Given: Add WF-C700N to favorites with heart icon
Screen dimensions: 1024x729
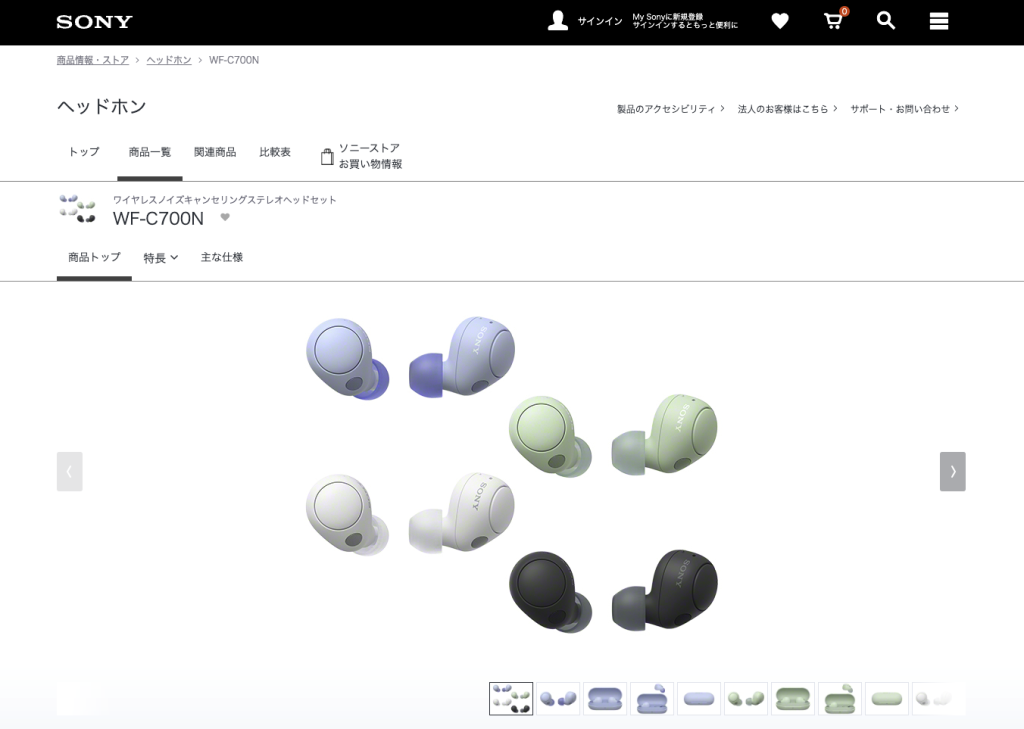Looking at the screenshot, I should 225,218.
